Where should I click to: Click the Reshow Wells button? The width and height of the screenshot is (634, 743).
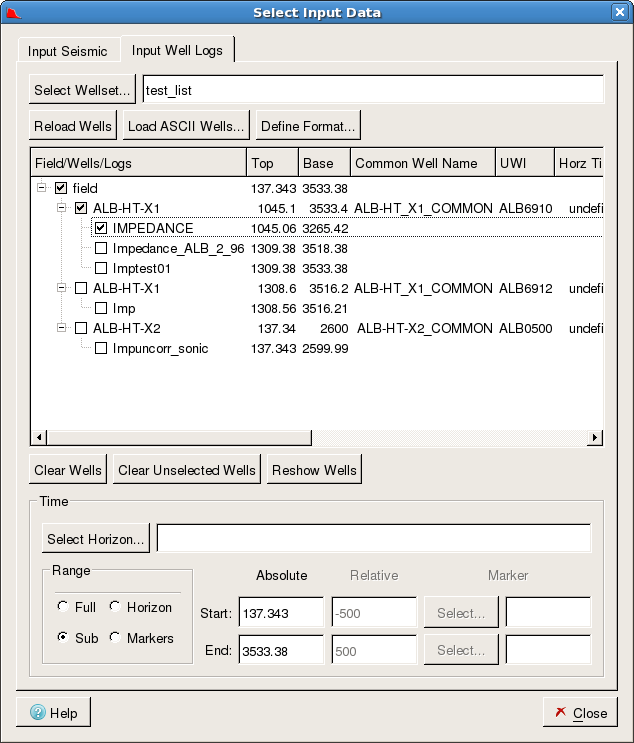click(314, 470)
